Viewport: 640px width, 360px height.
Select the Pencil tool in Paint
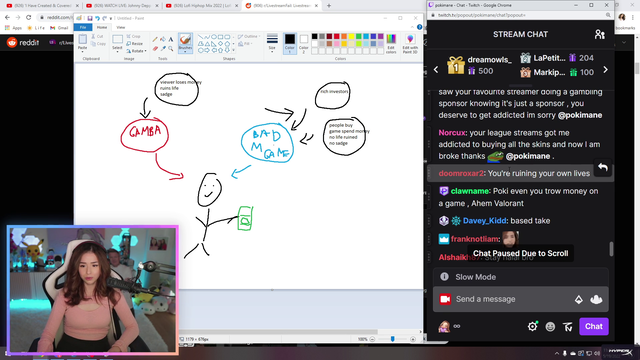click(x=155, y=40)
